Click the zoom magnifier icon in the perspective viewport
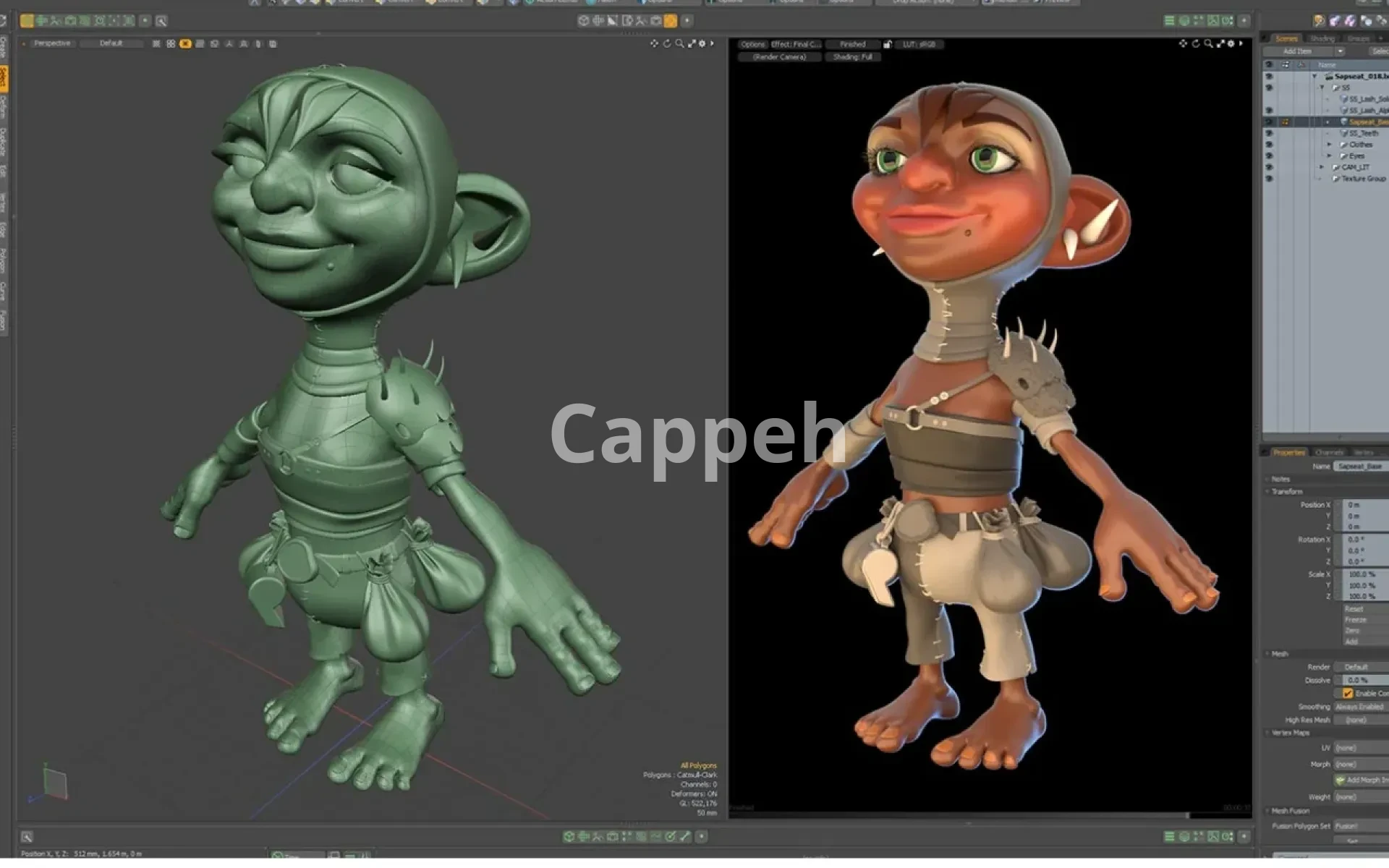 (x=679, y=43)
